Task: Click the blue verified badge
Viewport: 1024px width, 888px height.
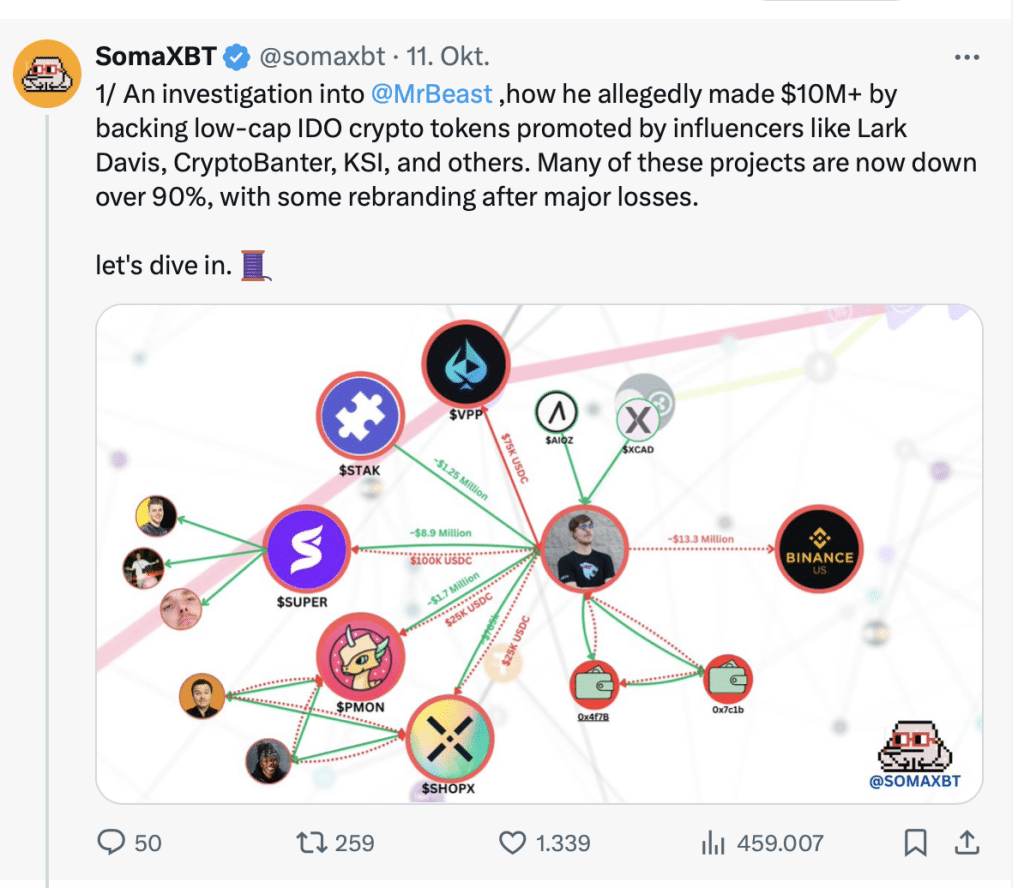Action: [x=236, y=58]
